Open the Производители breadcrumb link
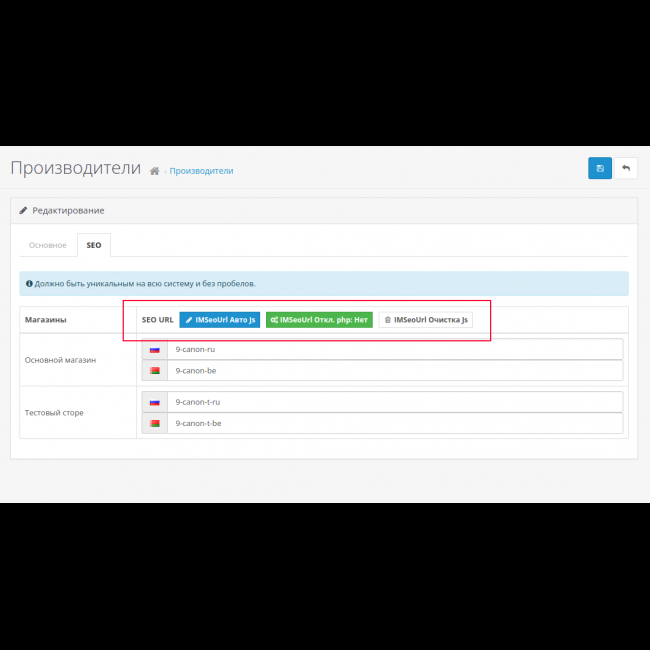This screenshot has width=650, height=650. click(x=201, y=171)
